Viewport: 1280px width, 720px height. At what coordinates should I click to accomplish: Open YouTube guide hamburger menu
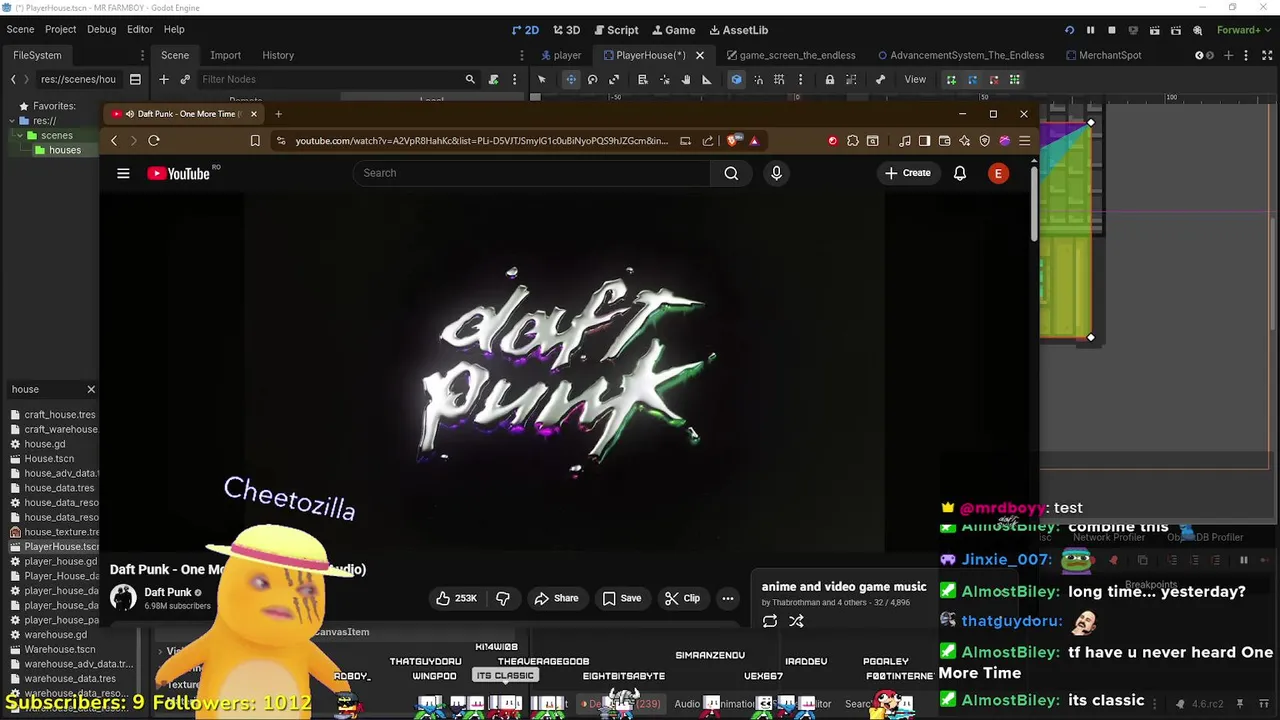pos(123,173)
